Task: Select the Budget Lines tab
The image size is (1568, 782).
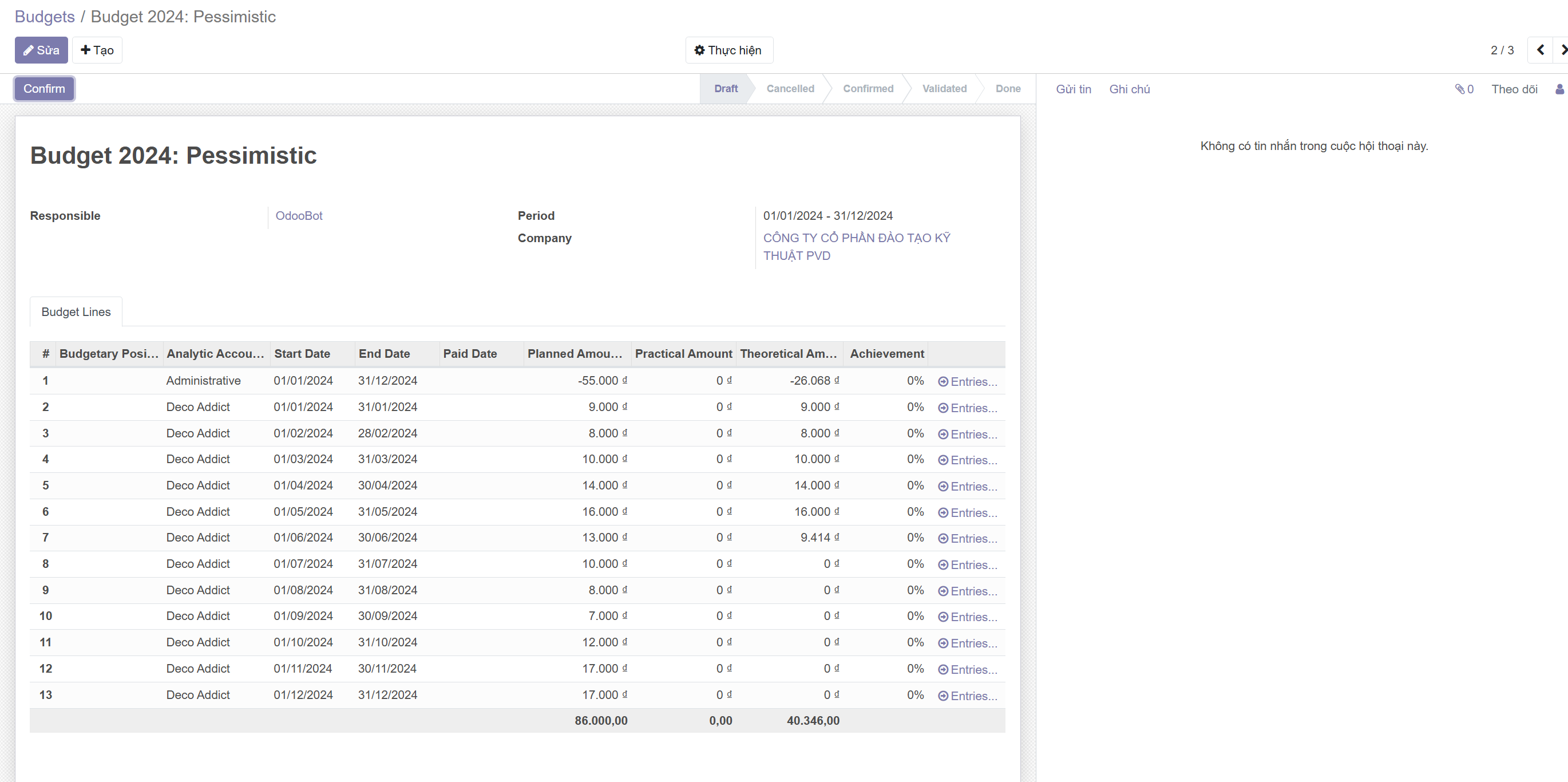Action: coord(76,312)
